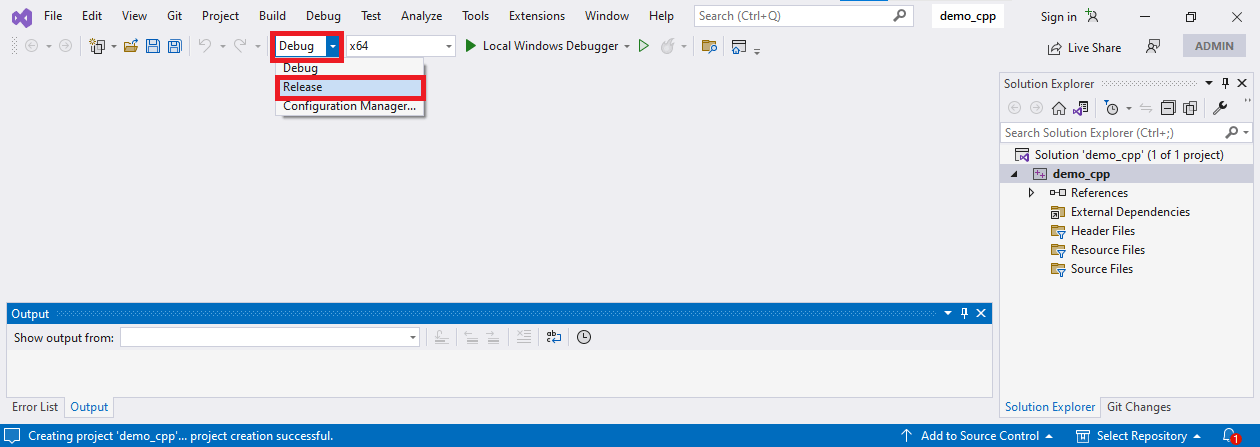Select the Resource Files folder
The height and width of the screenshot is (447, 1260).
1097,250
